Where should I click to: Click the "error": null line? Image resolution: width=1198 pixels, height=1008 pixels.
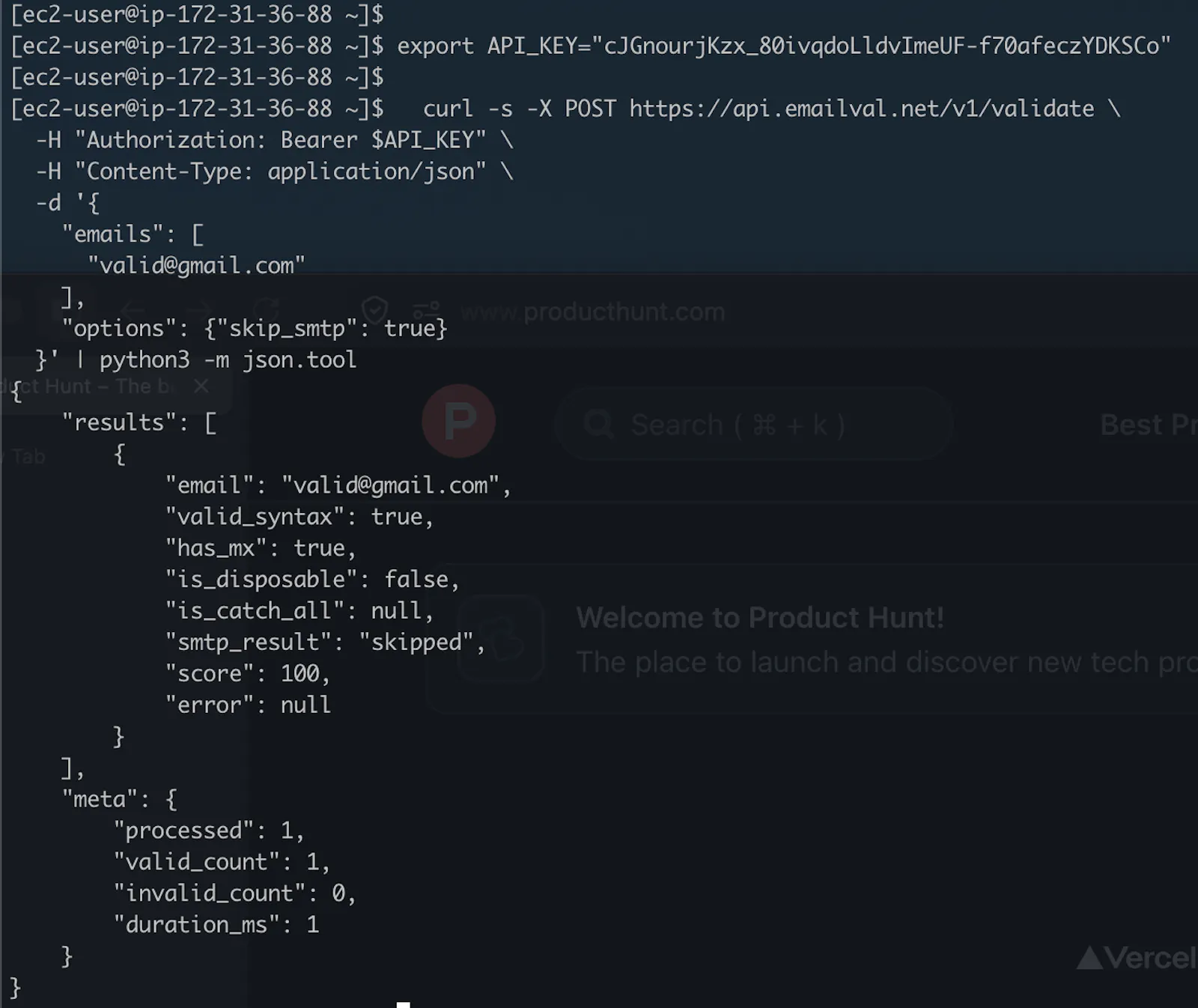point(248,706)
